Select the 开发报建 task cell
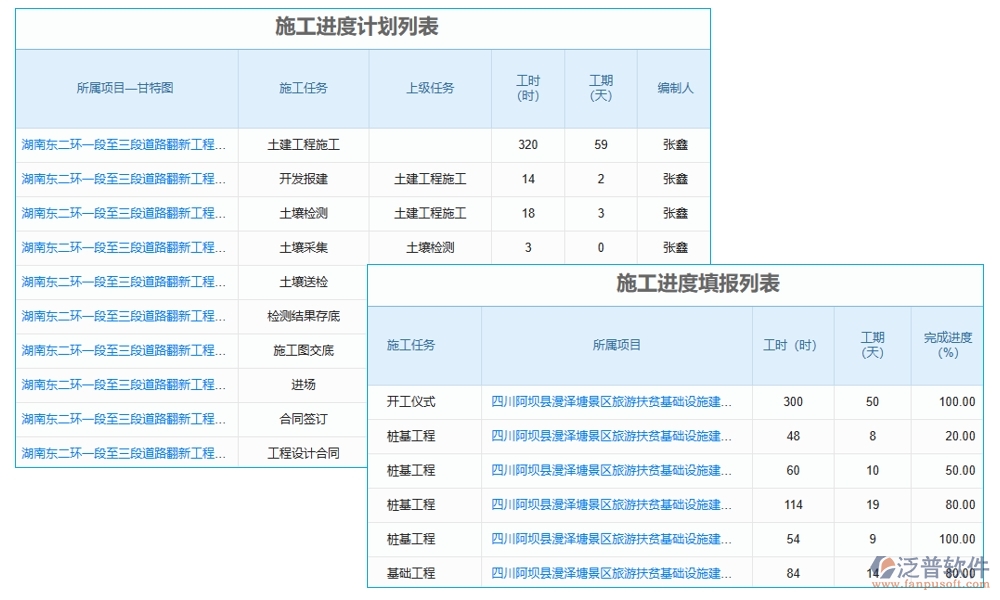 pos(303,178)
